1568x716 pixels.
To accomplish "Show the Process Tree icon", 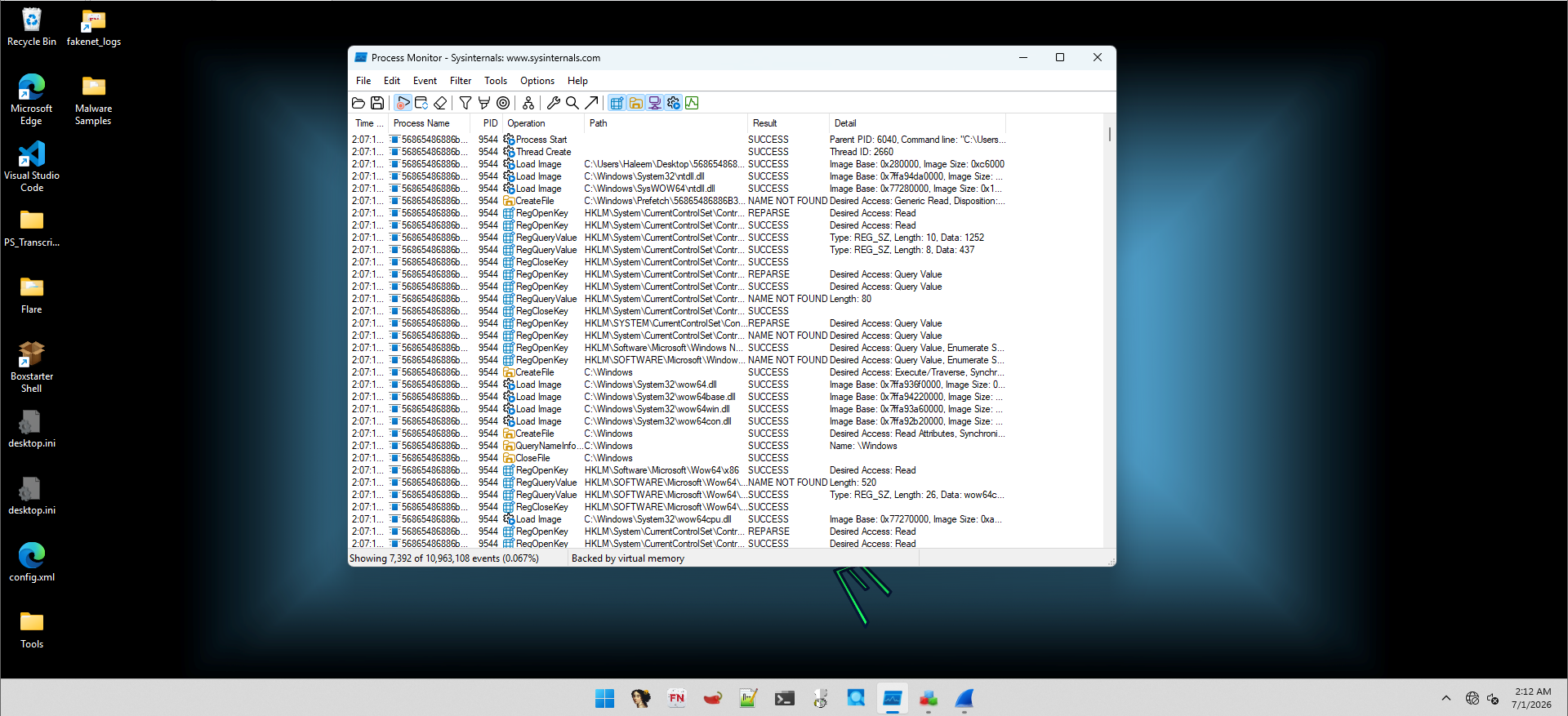I will click(x=528, y=103).
